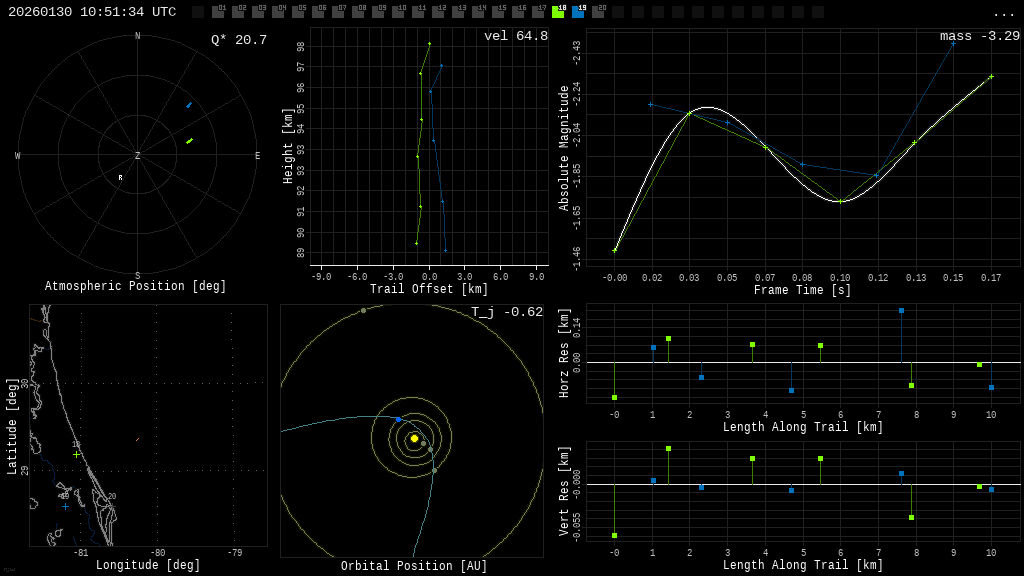Click station 01 box in the top strip
The image size is (1024, 576).
[218, 12]
